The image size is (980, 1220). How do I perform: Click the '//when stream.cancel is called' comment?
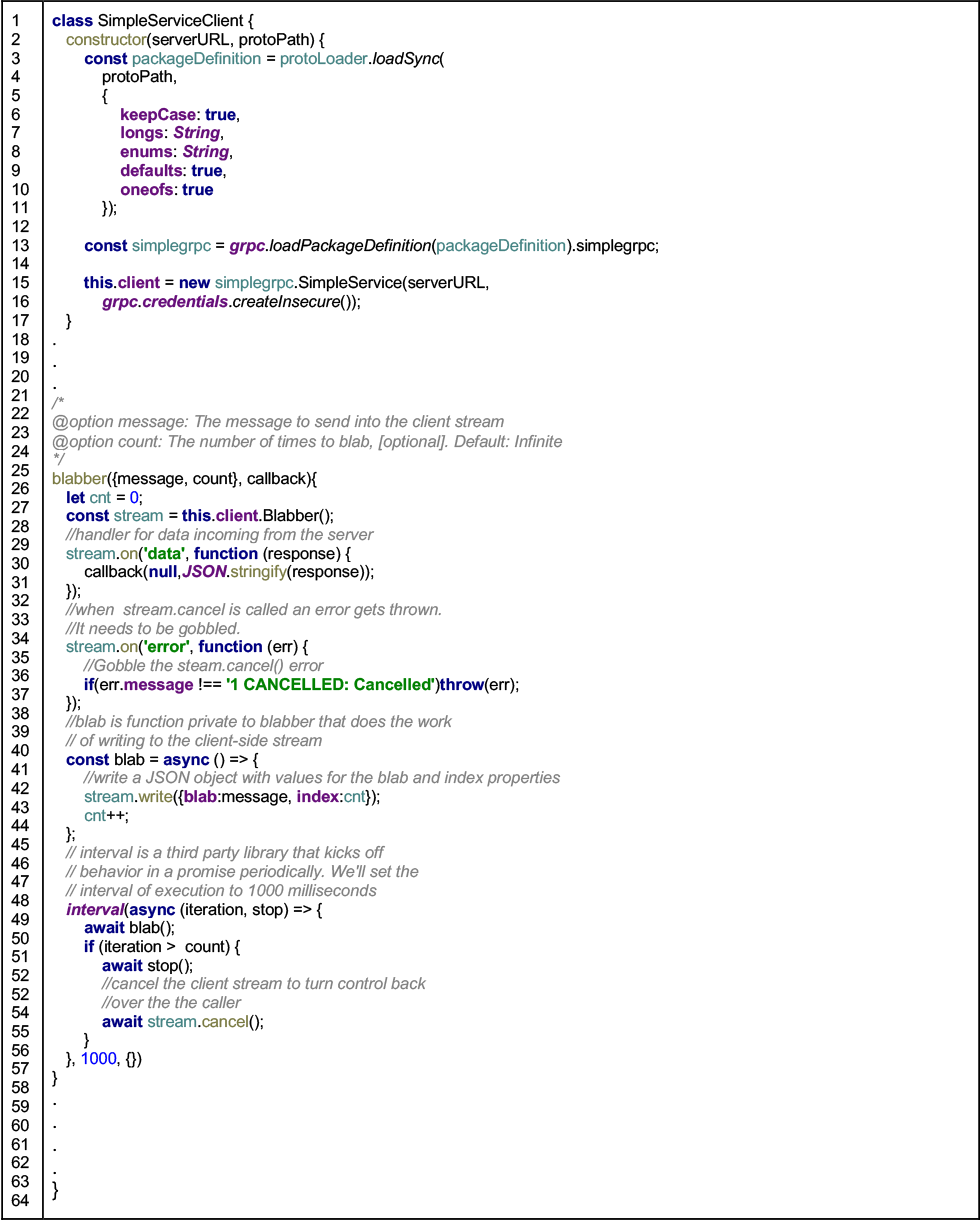pos(254,609)
